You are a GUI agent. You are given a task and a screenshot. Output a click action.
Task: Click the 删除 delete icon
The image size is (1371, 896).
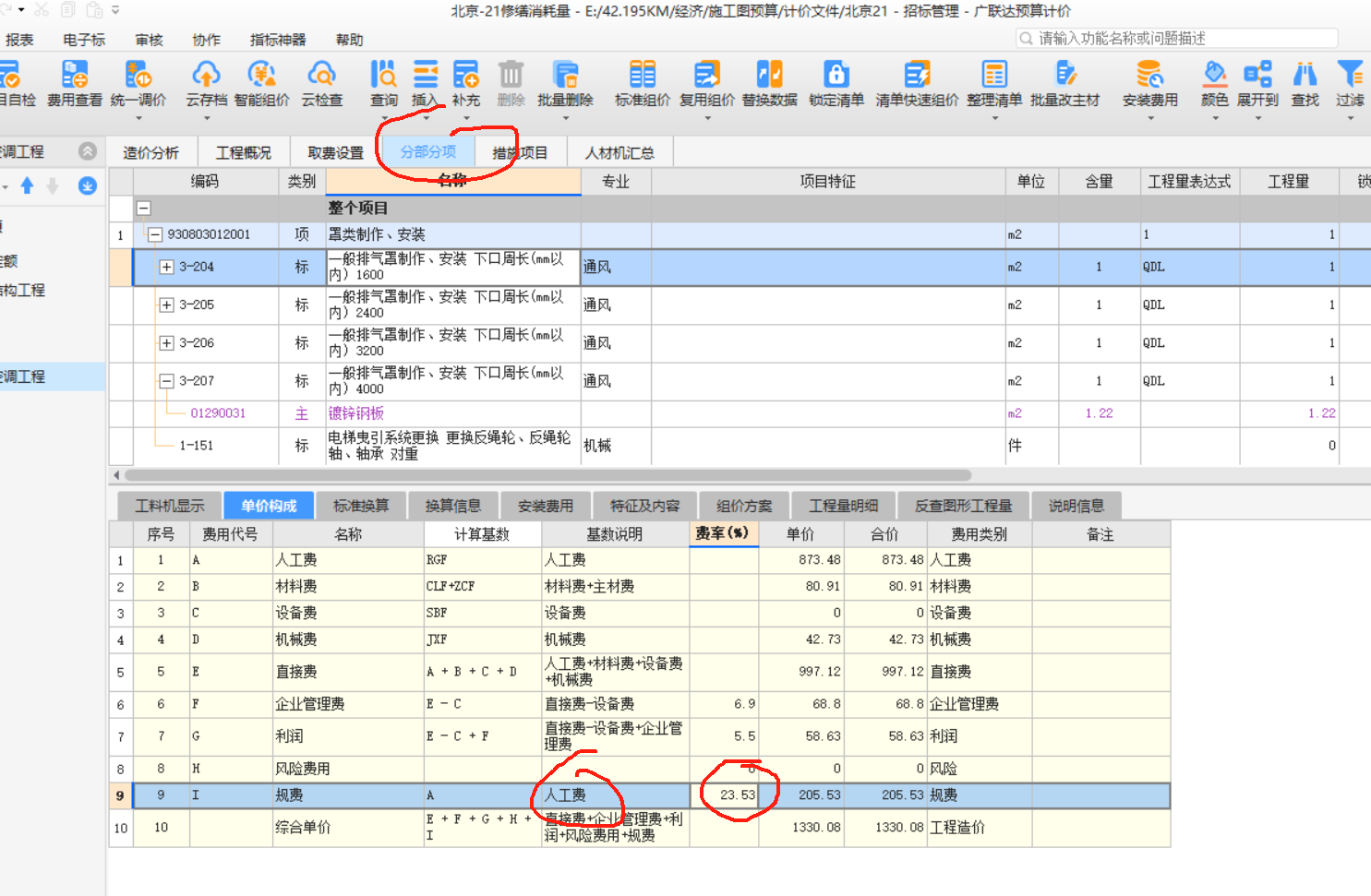pos(511,83)
